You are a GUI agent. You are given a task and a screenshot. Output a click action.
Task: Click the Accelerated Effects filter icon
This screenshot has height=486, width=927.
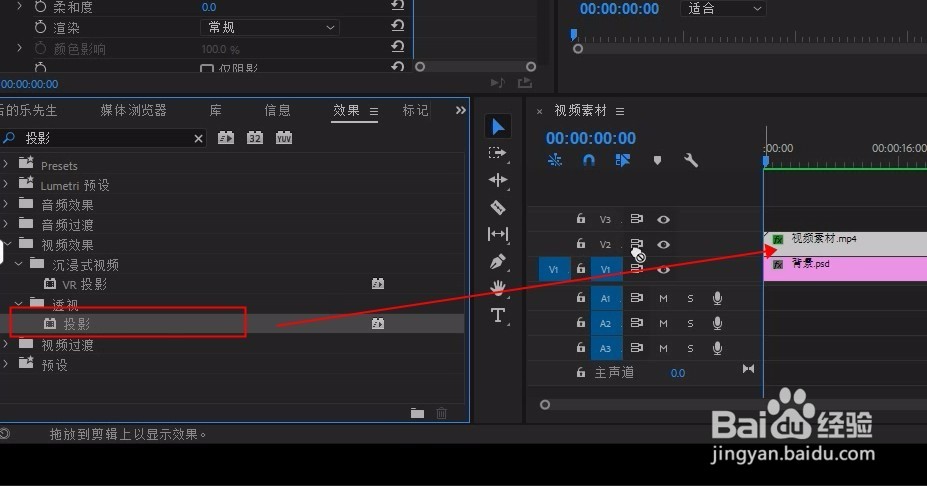226,138
